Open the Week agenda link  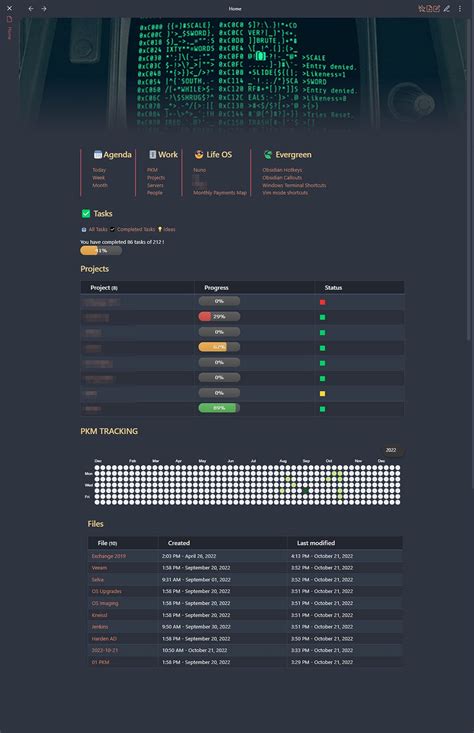pos(99,178)
